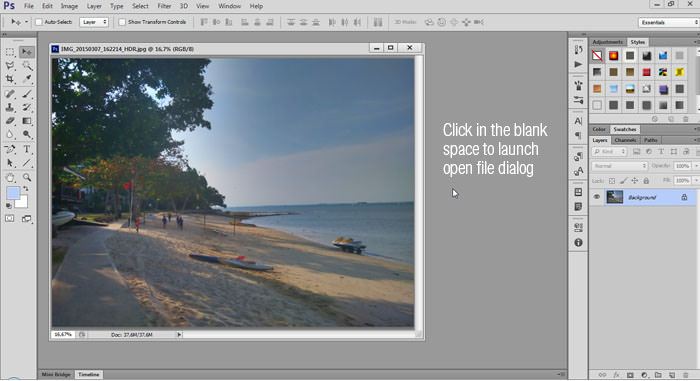
Task: Open the Swatches tab
Action: tap(625, 129)
